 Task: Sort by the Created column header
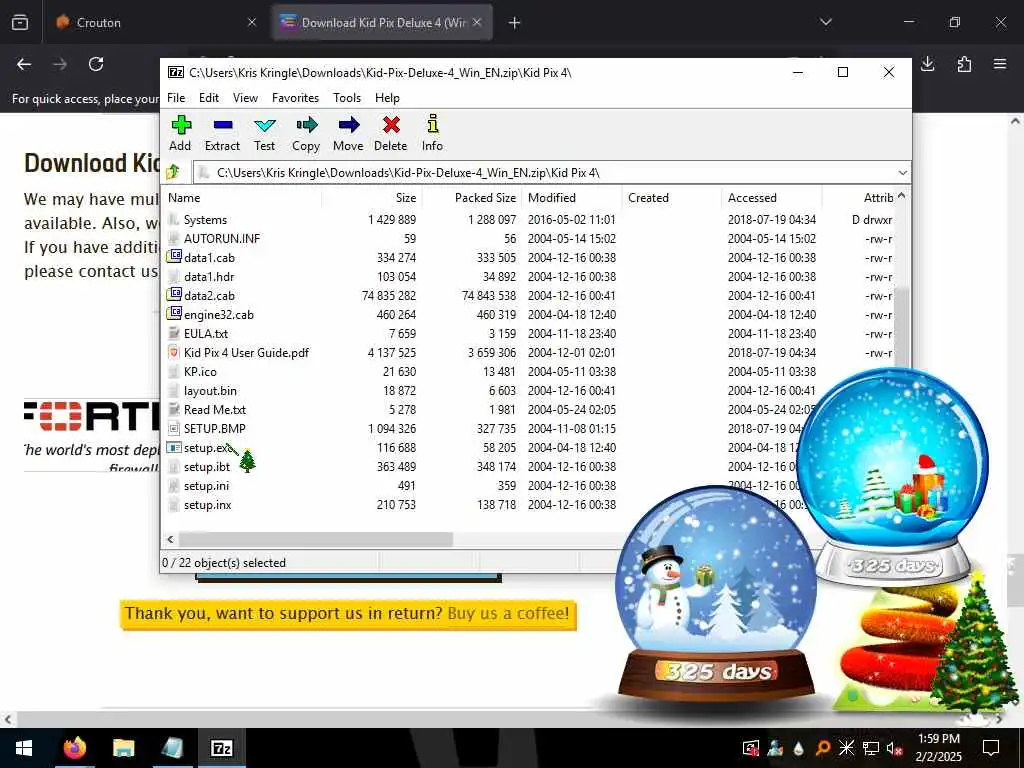(x=671, y=197)
